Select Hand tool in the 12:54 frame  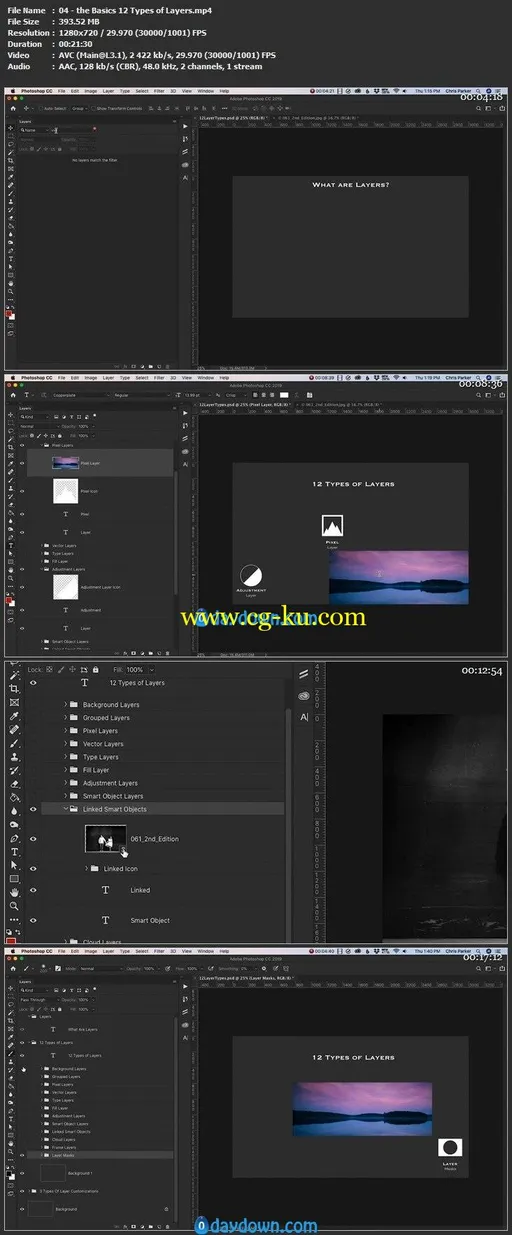(14, 893)
